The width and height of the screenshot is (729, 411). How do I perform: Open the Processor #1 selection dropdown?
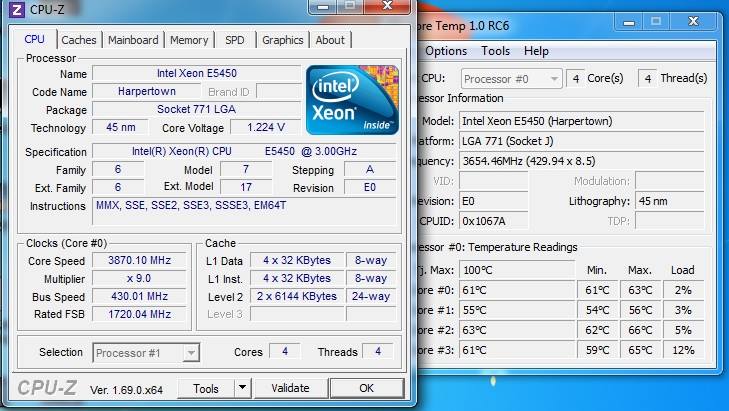pyautogui.click(x=146, y=353)
